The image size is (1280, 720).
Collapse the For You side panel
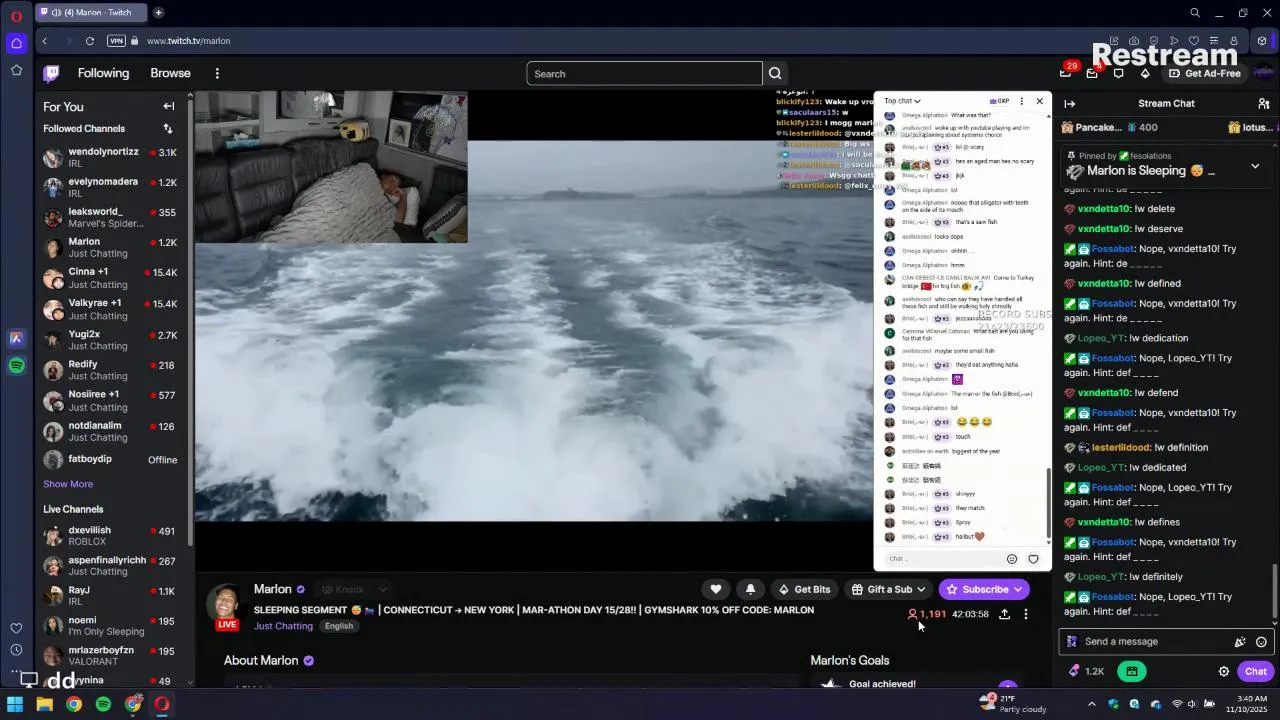[169, 106]
